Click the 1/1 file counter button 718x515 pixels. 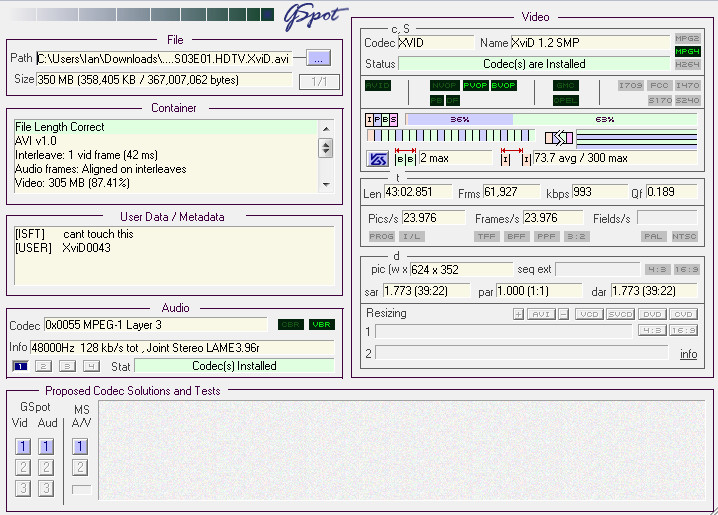click(319, 82)
